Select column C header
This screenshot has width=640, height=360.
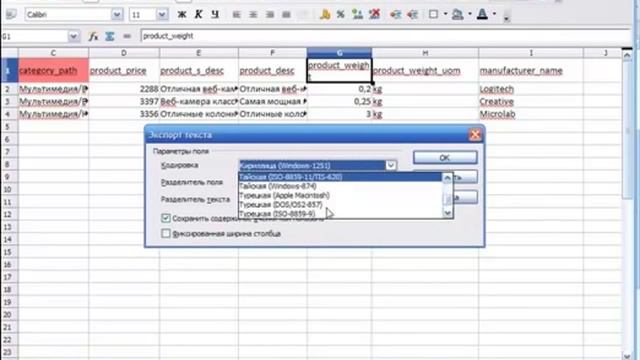(53, 53)
